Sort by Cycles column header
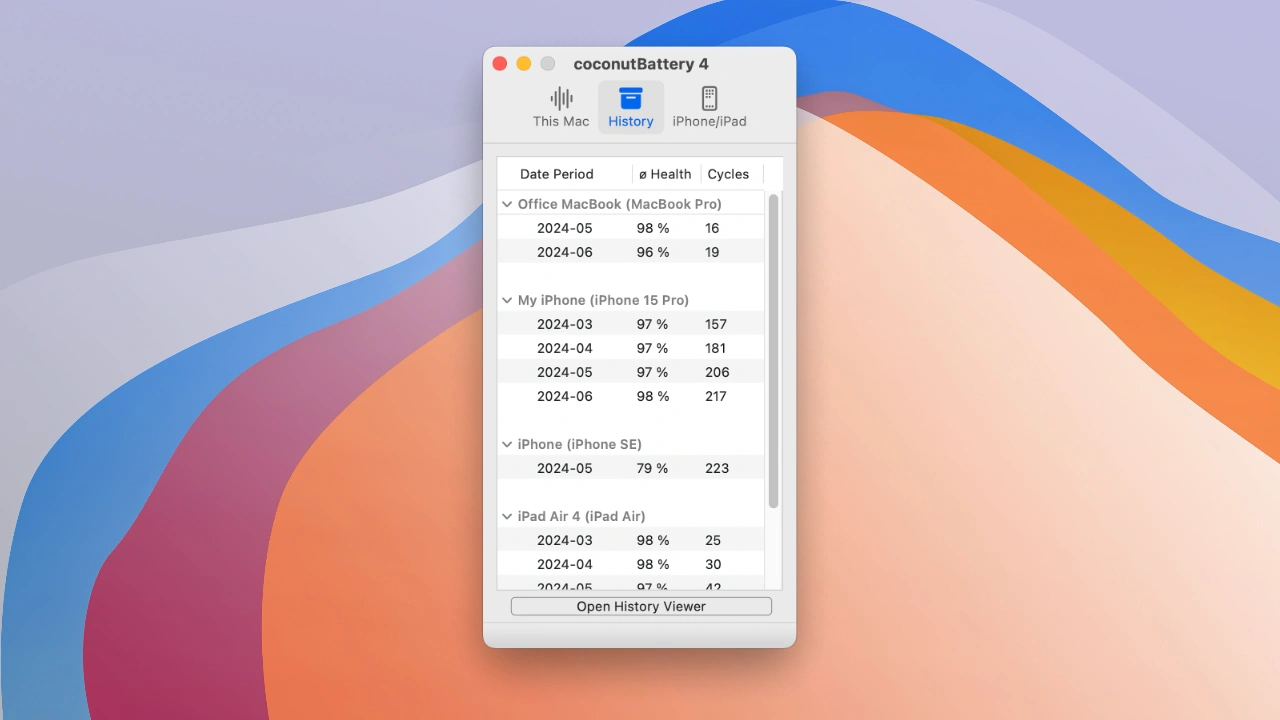 point(729,174)
